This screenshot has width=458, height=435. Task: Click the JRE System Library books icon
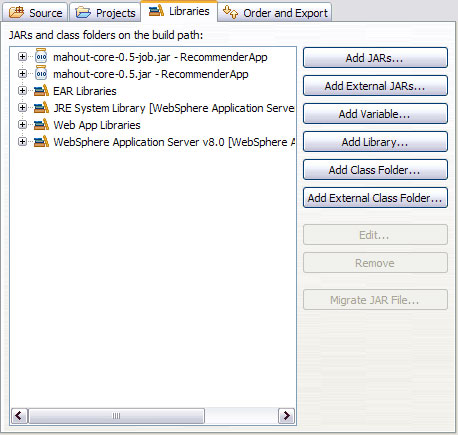point(41,107)
